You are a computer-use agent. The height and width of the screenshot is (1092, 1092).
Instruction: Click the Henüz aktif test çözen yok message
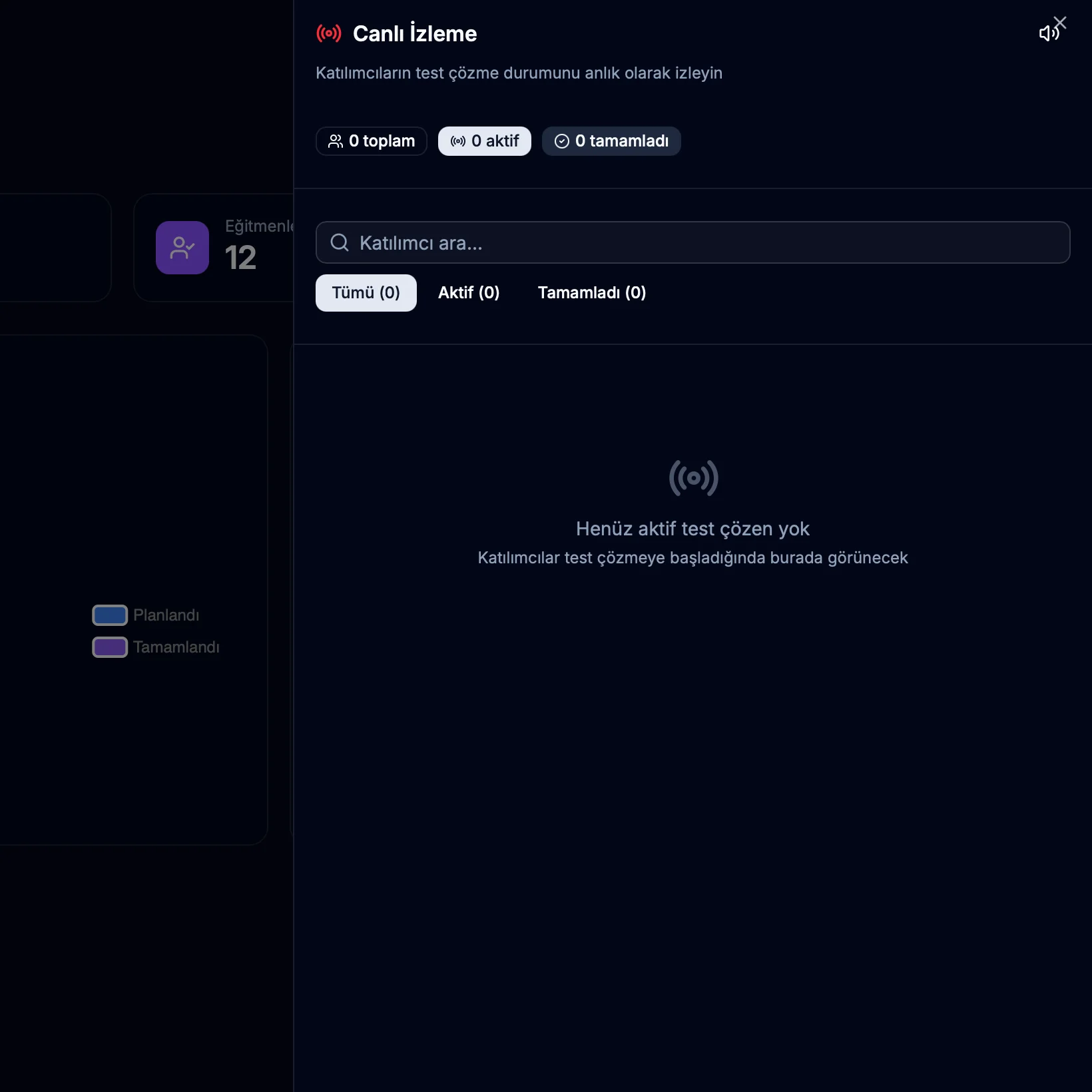tap(692, 529)
